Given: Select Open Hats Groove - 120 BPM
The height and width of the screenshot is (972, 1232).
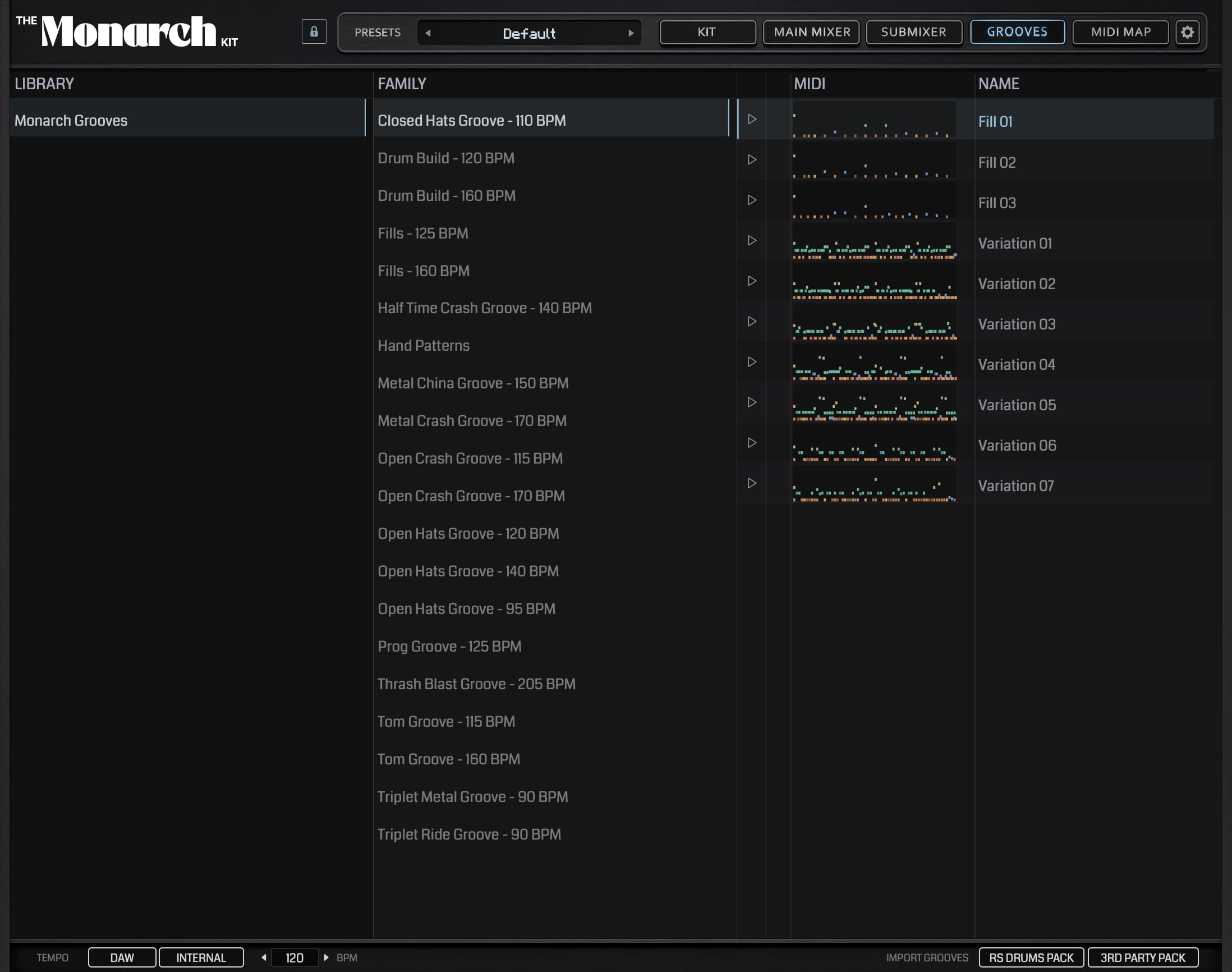Looking at the screenshot, I should coord(551,533).
